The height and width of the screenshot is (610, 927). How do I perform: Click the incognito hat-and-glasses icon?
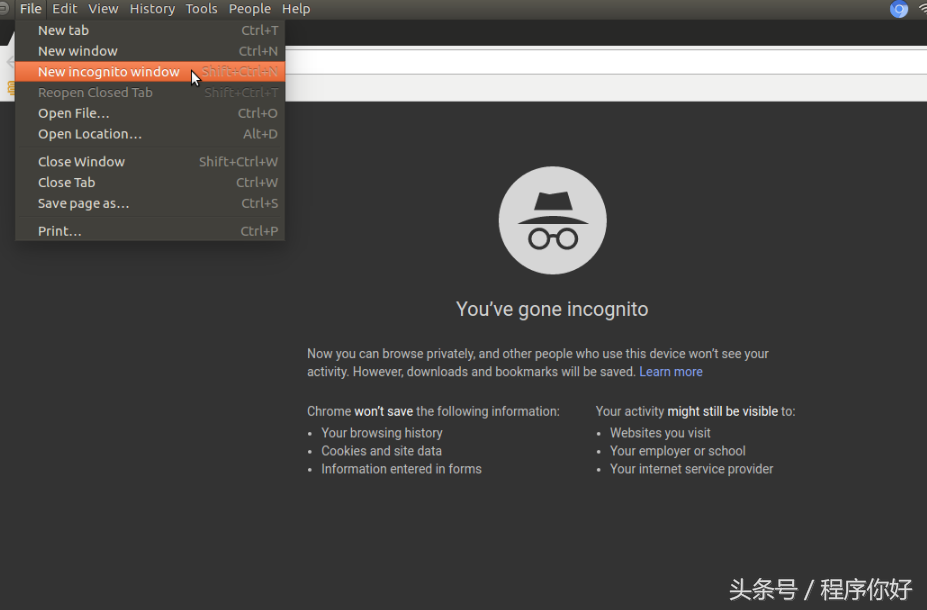tap(552, 220)
